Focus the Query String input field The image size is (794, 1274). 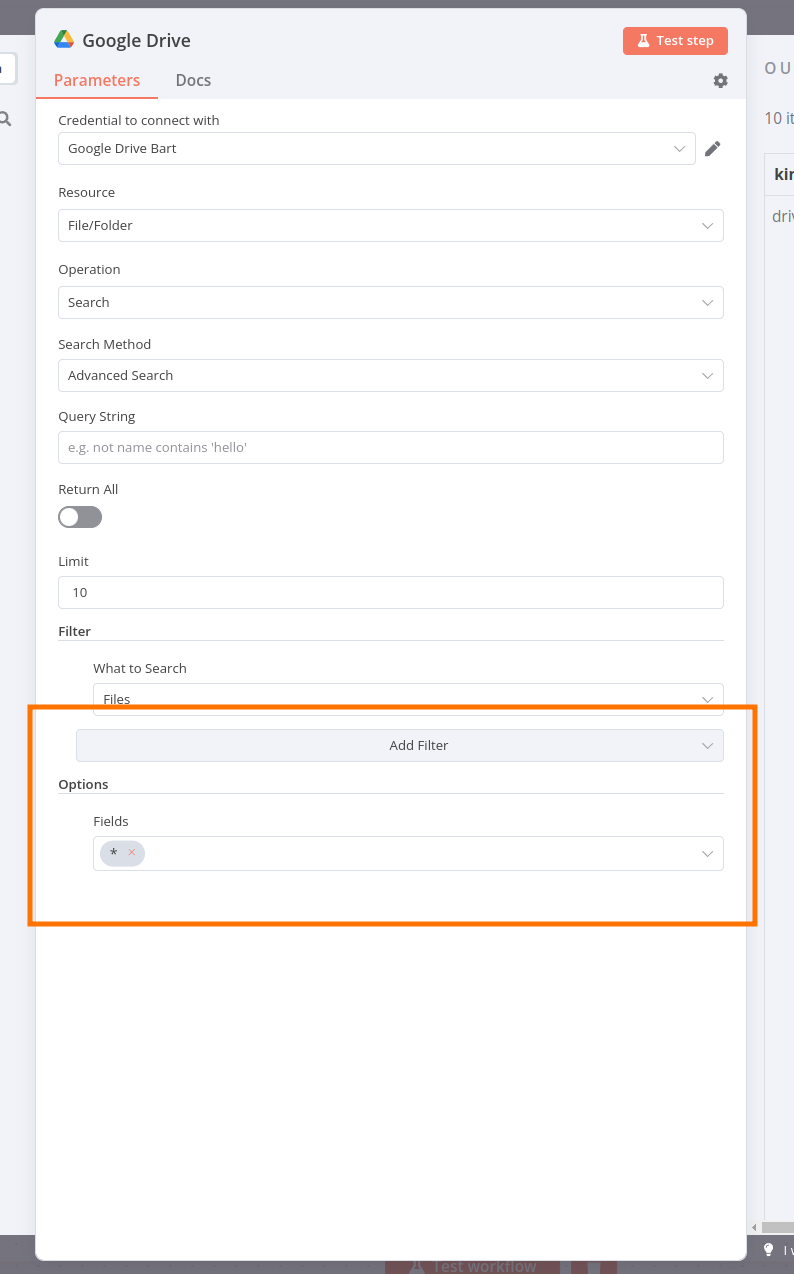tap(391, 447)
